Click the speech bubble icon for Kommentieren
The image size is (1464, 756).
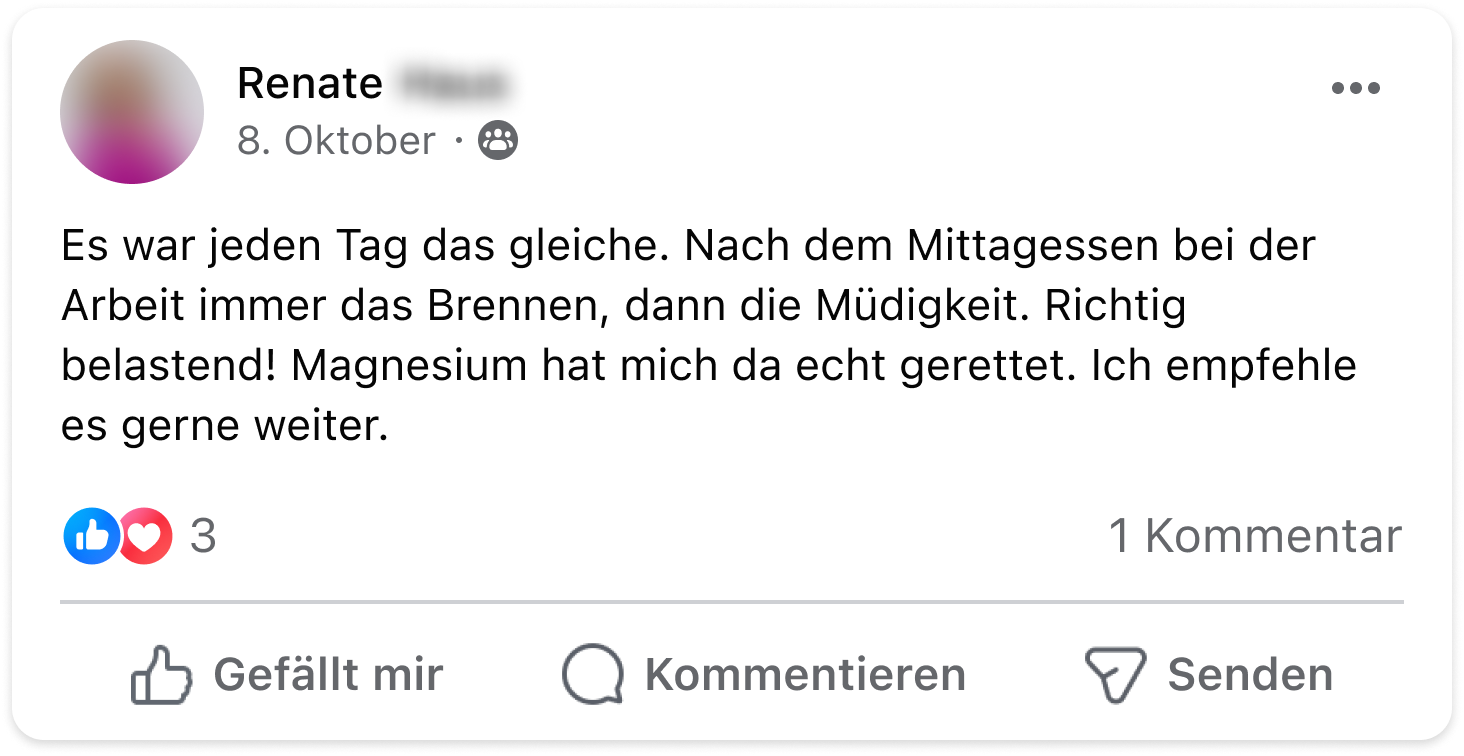click(x=592, y=675)
